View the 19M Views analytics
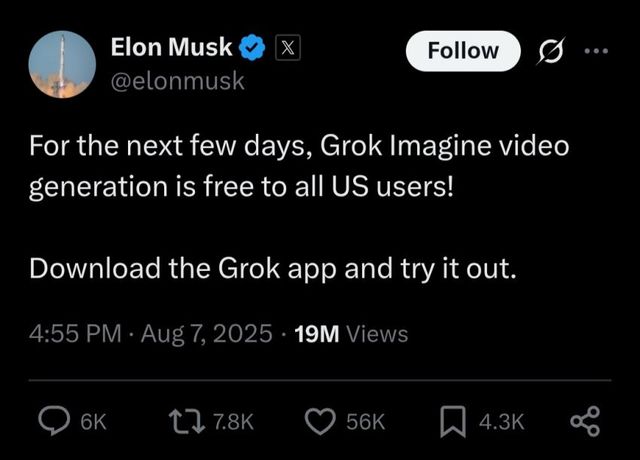Viewport: 640px width, 460px height. [352, 333]
